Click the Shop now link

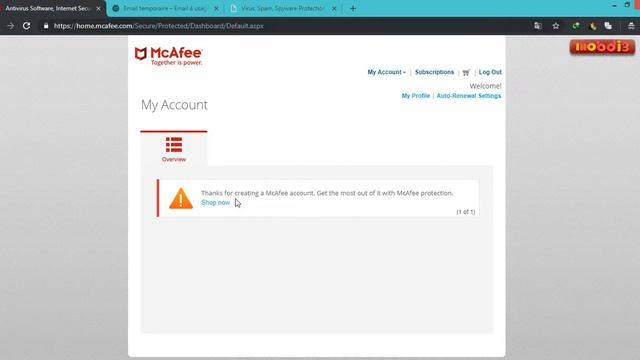[216, 203]
